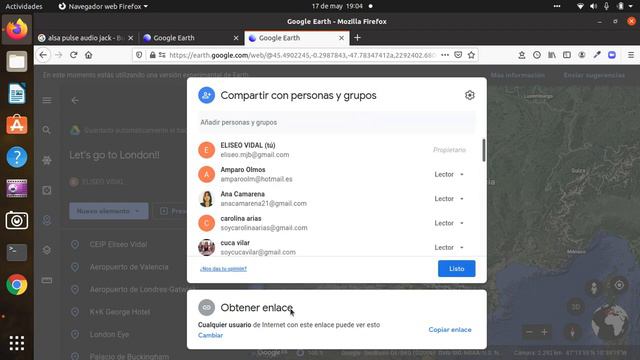Viewport: 640px width, 360px height.
Task: Close the alsa pulse audio jack tab
Action: 131,38
